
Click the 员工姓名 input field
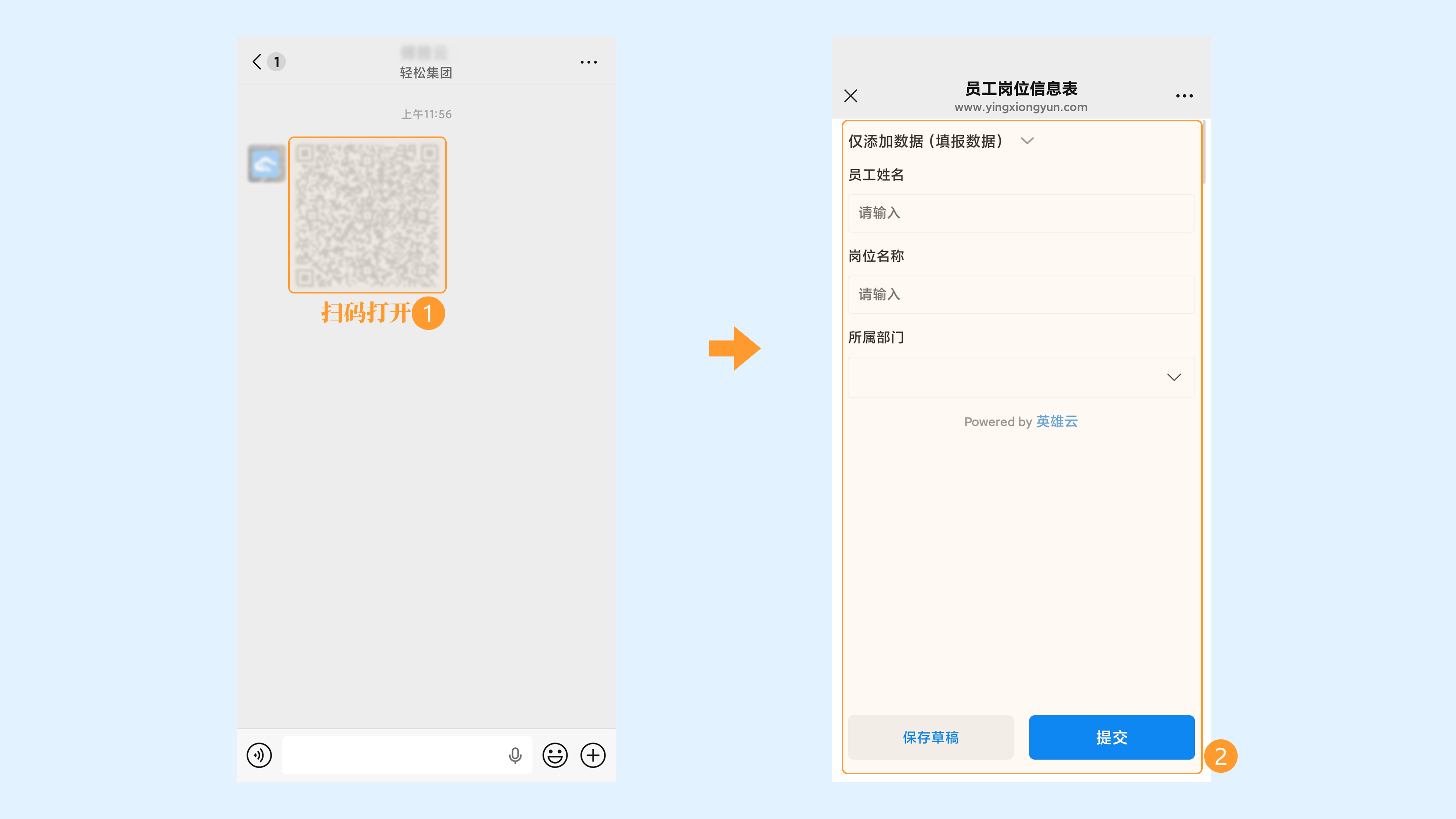[x=1021, y=213]
